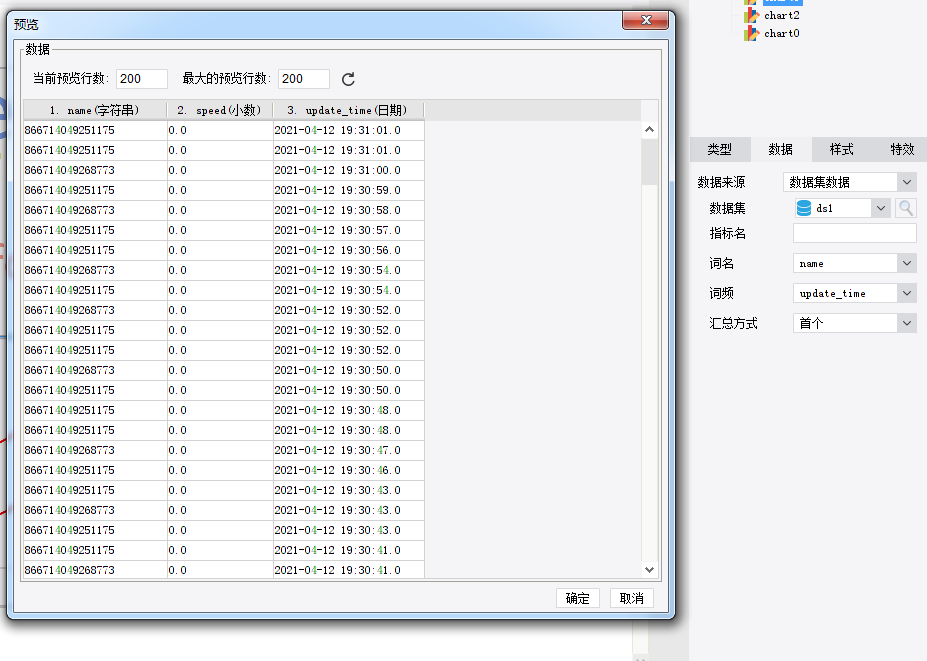Switch to the 数据 tab

coord(780,150)
